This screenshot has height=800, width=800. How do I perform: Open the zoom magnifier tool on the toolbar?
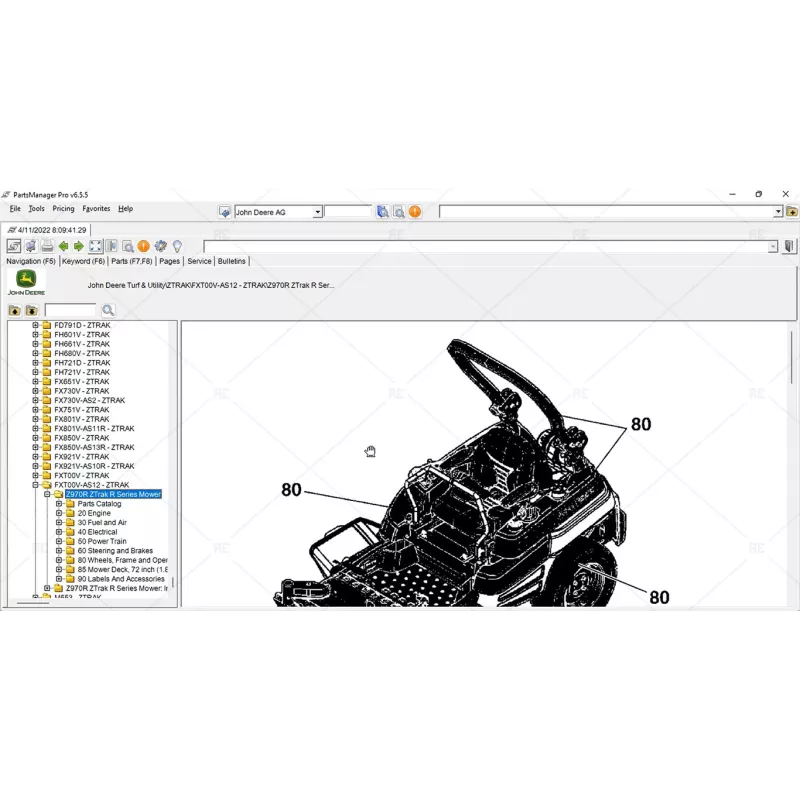coord(127,246)
